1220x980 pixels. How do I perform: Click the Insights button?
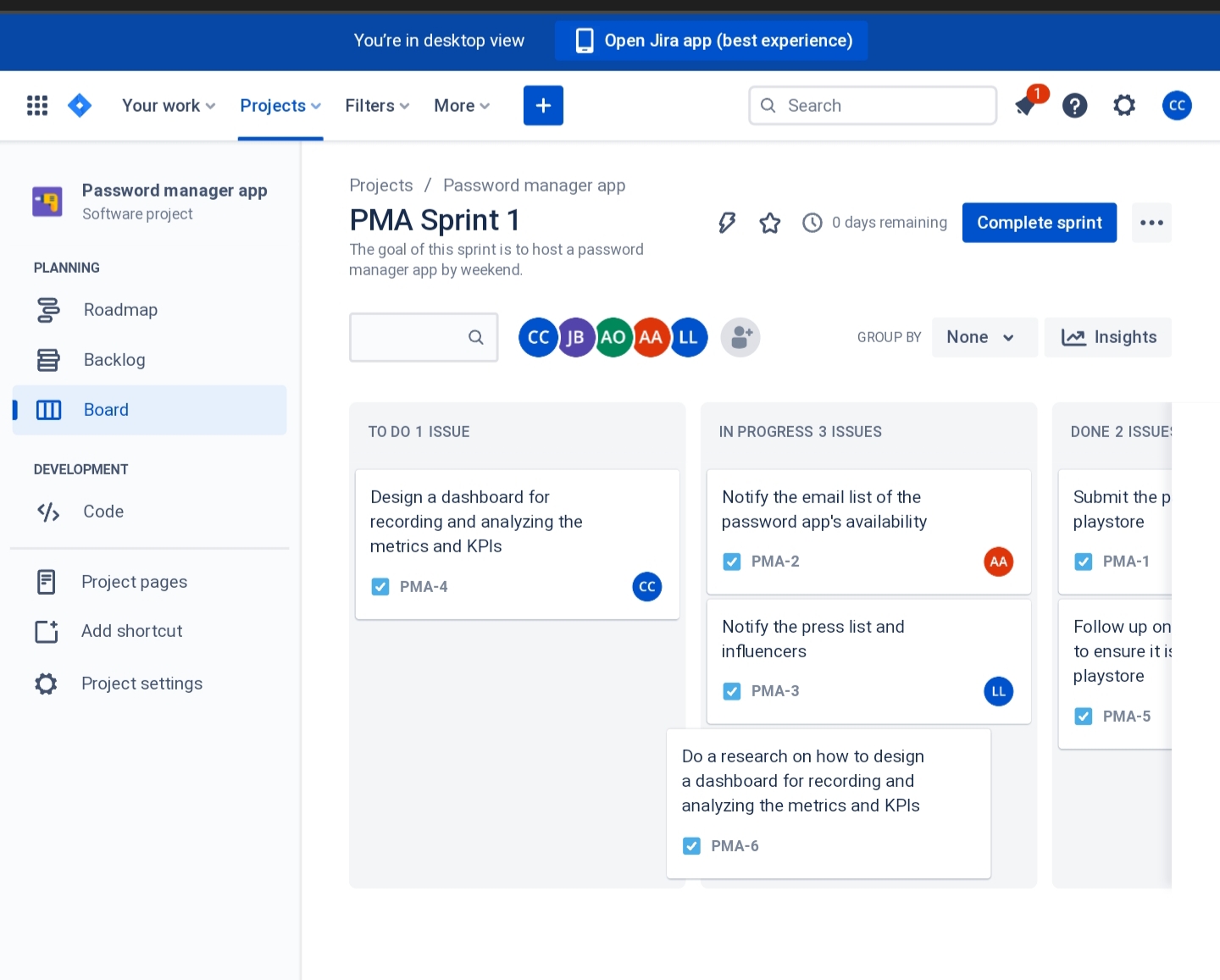(x=1108, y=337)
